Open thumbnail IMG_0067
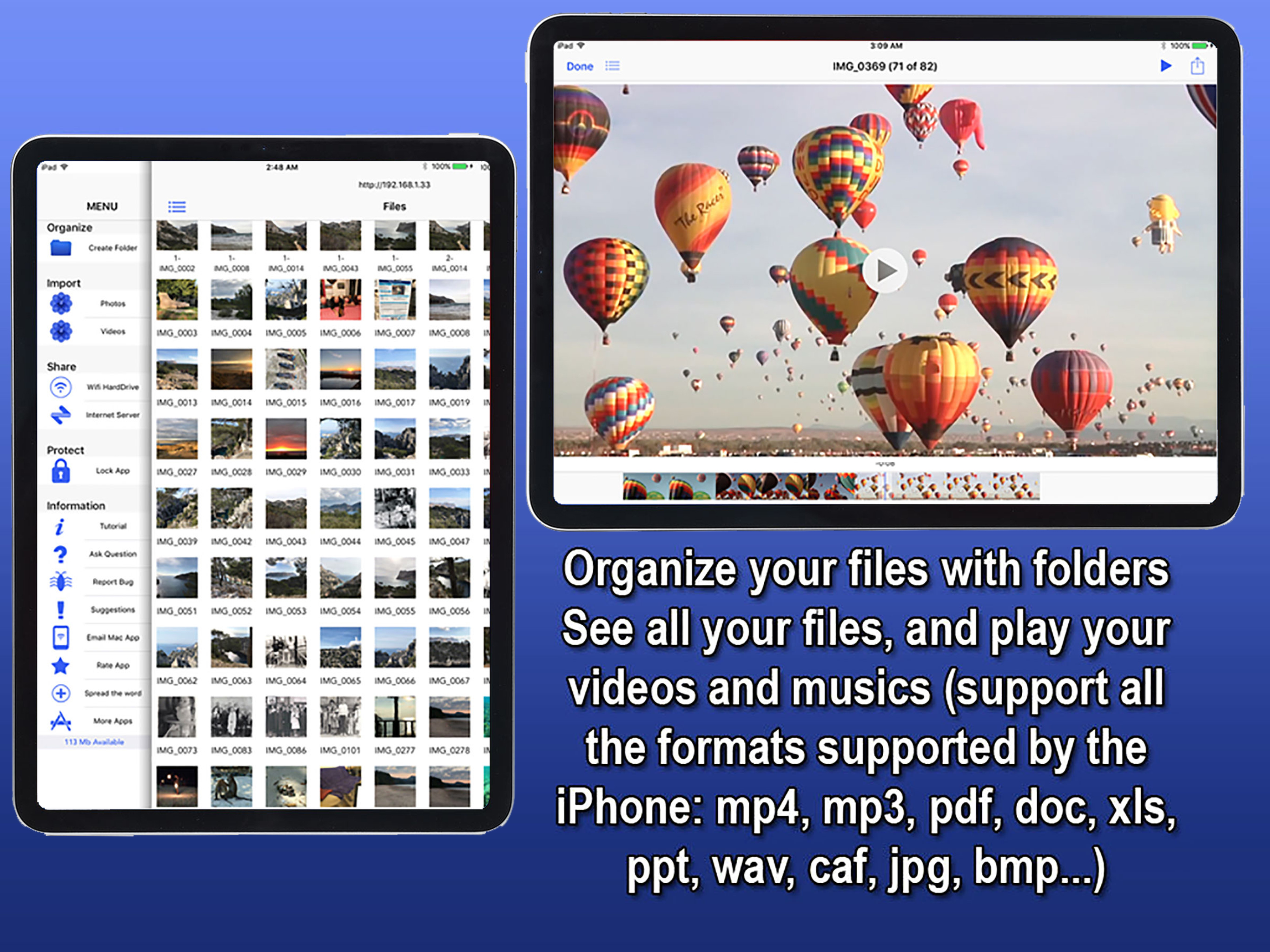 450,647
